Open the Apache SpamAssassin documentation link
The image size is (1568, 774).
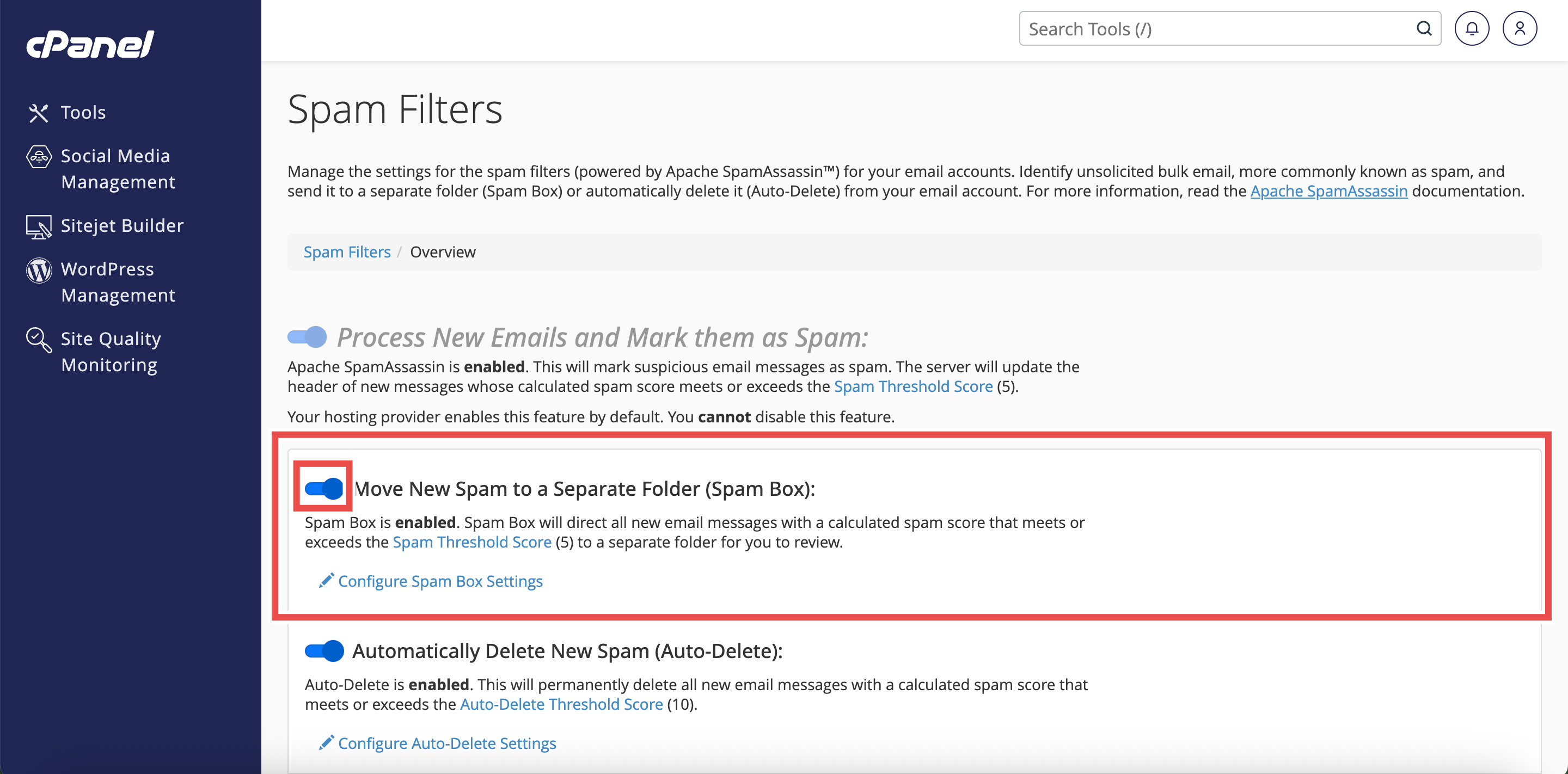tap(1329, 191)
